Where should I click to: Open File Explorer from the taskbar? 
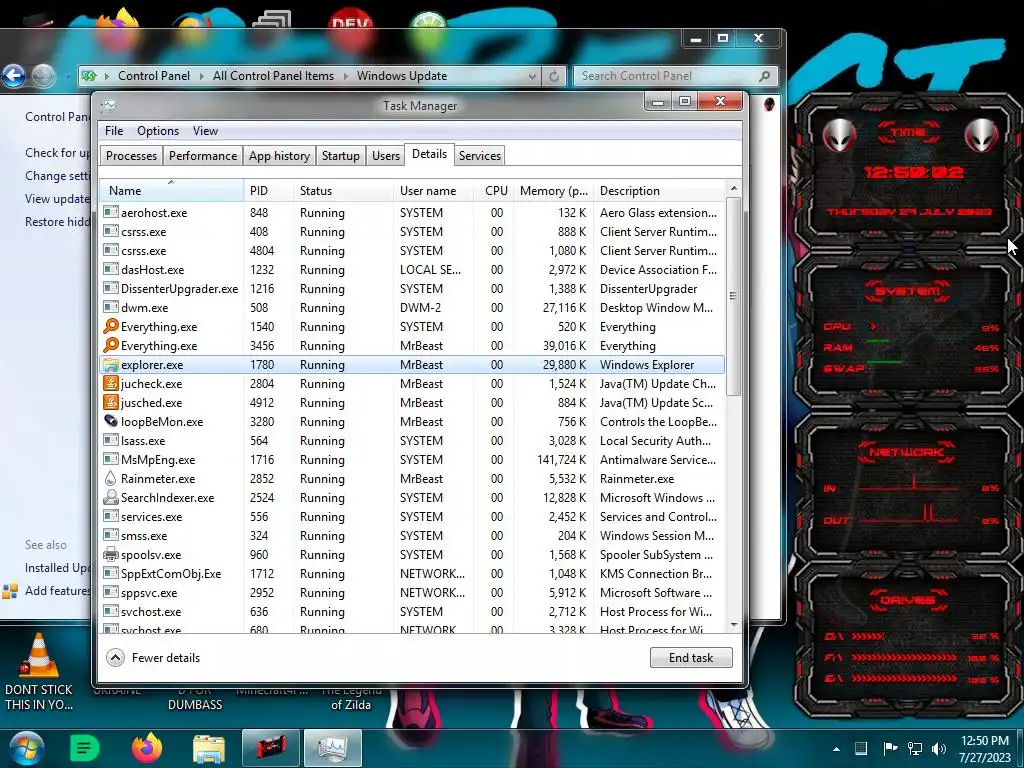pyautogui.click(x=209, y=748)
